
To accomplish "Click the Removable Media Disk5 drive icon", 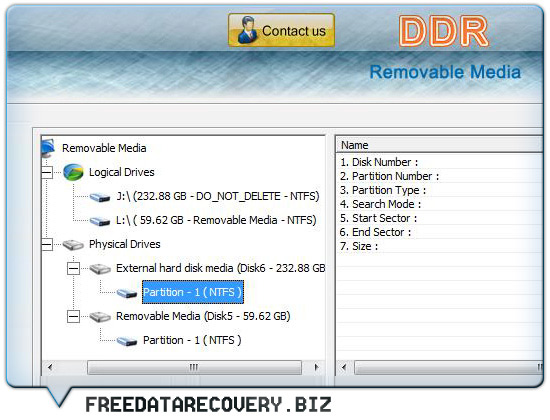I will click(100, 317).
